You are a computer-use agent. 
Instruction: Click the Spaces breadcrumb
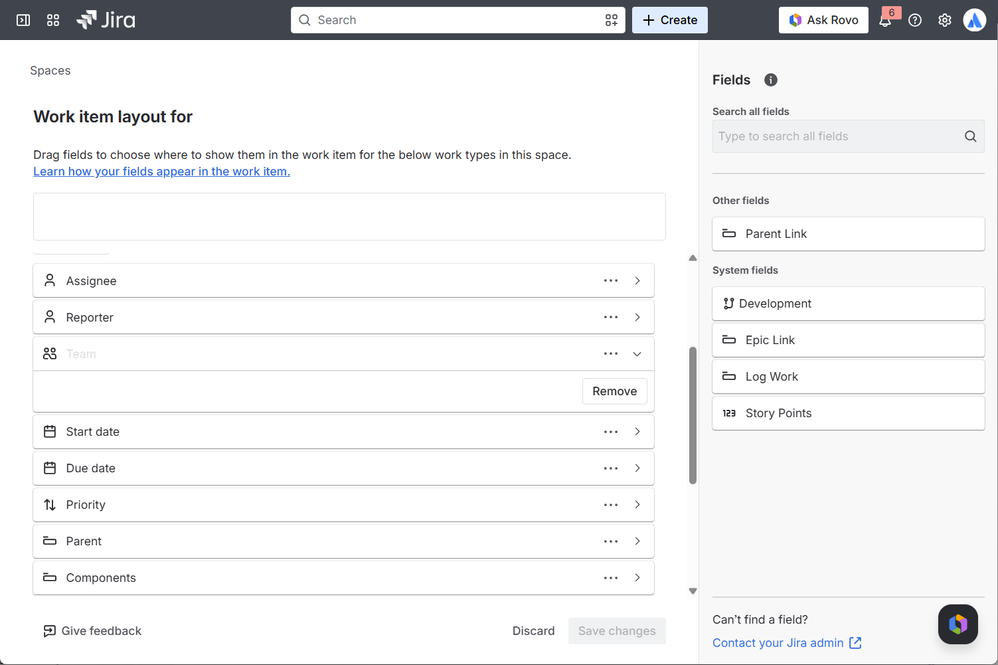tap(50, 71)
